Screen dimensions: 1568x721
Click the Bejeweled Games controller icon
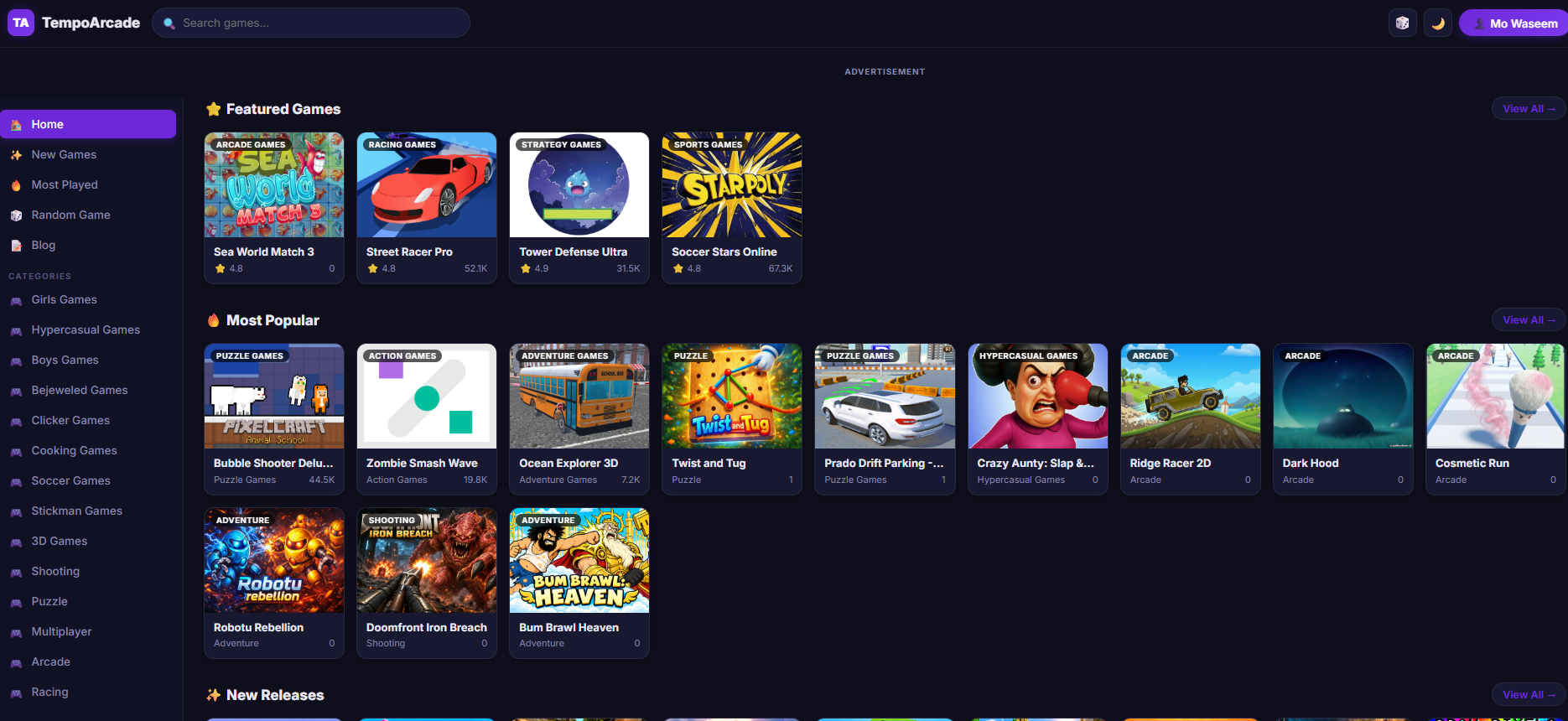pos(16,391)
